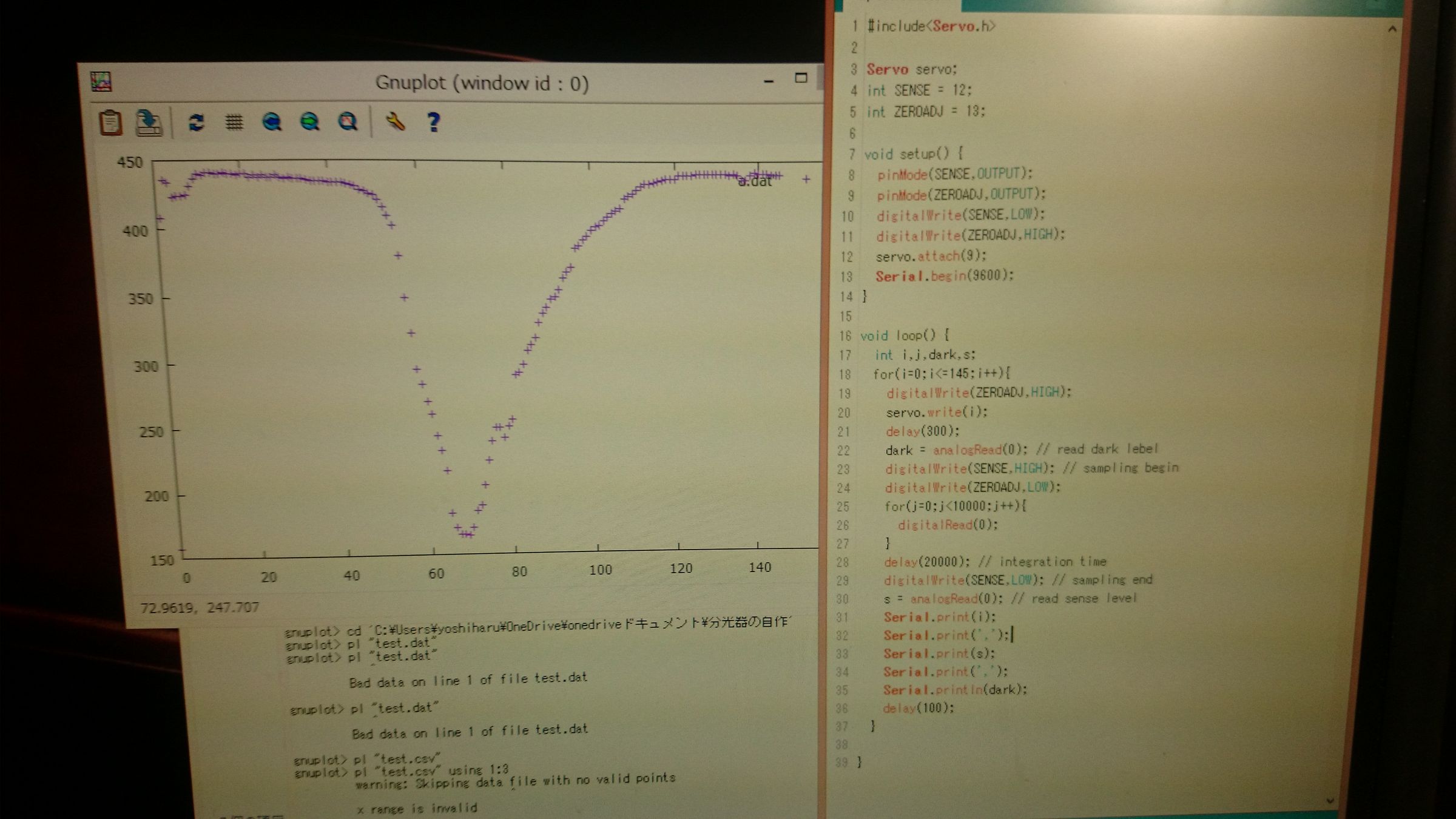
Task: Copy the plot to the clipboard
Action: [112, 123]
